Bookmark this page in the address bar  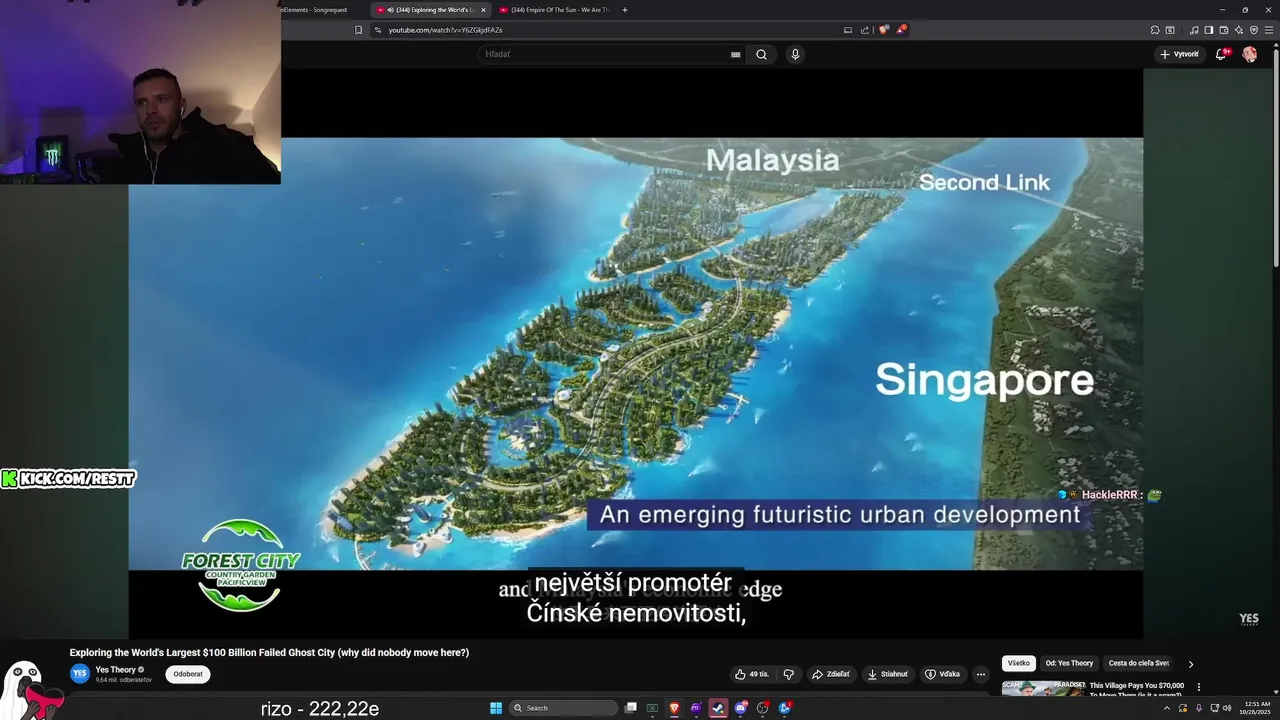point(358,30)
